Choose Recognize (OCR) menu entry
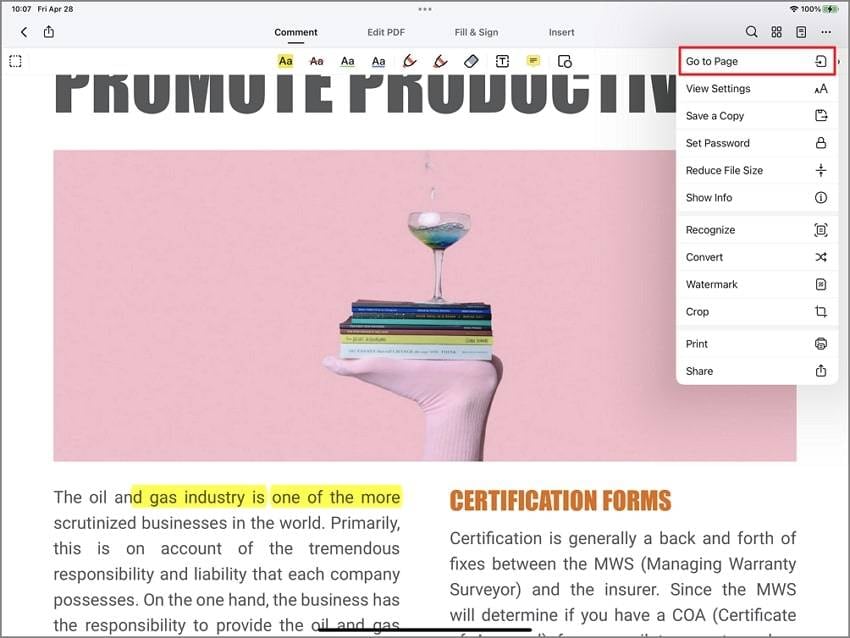Viewport: 850px width, 638px height. point(757,230)
